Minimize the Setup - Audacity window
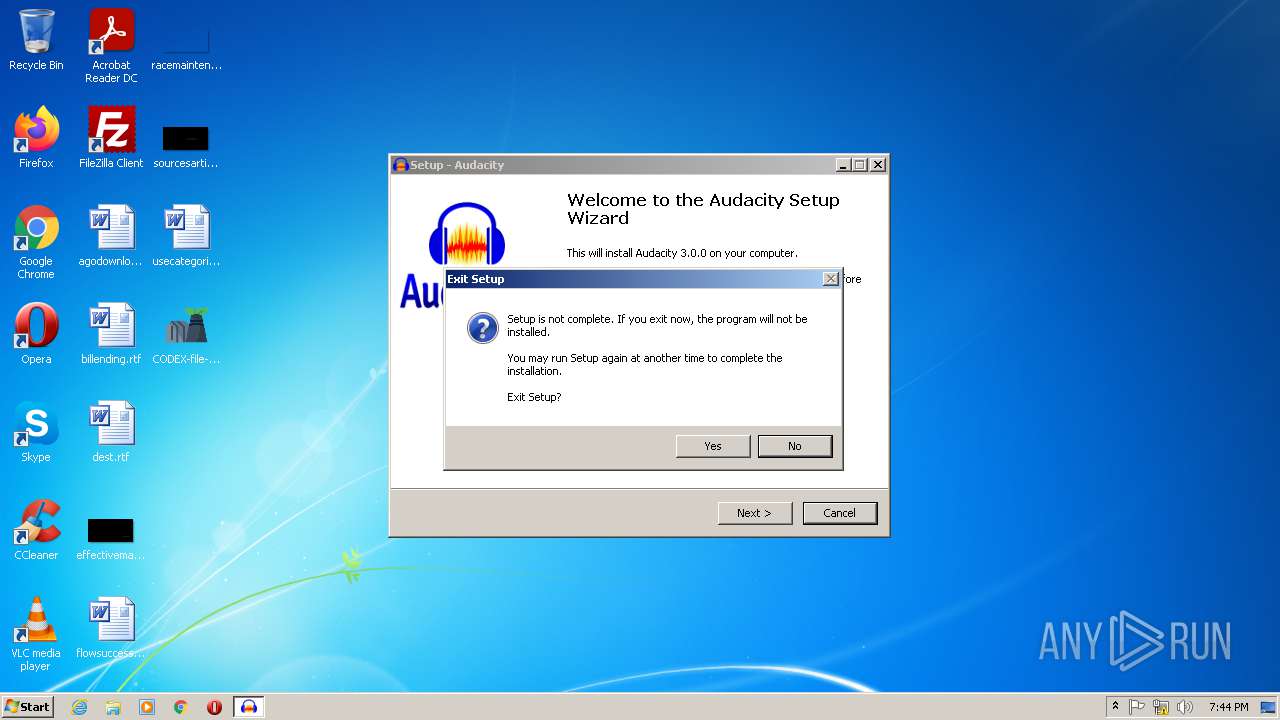1280x720 pixels. pyautogui.click(x=843, y=165)
